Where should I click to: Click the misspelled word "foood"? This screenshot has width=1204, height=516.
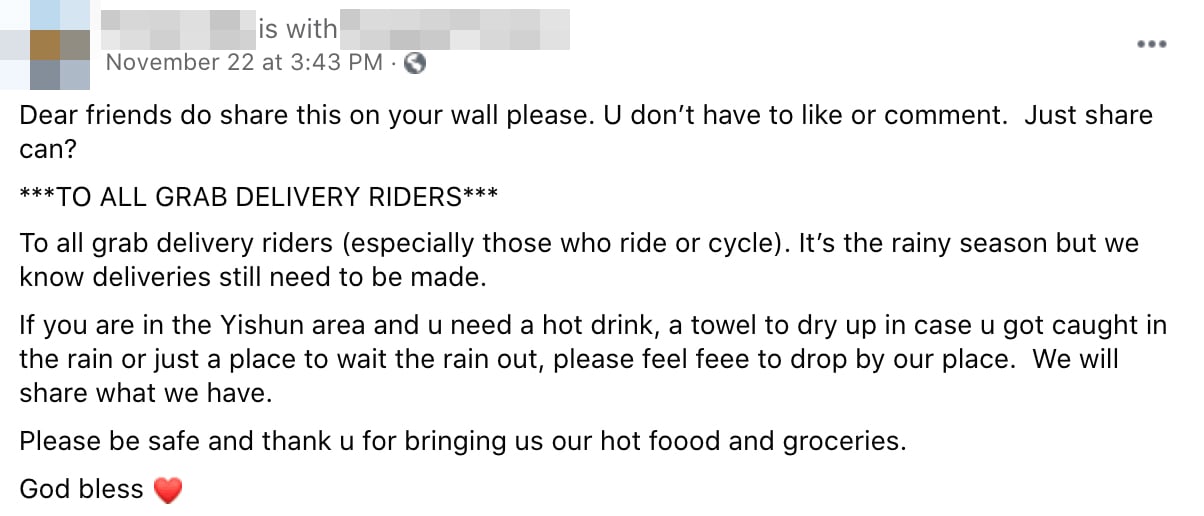click(x=688, y=441)
